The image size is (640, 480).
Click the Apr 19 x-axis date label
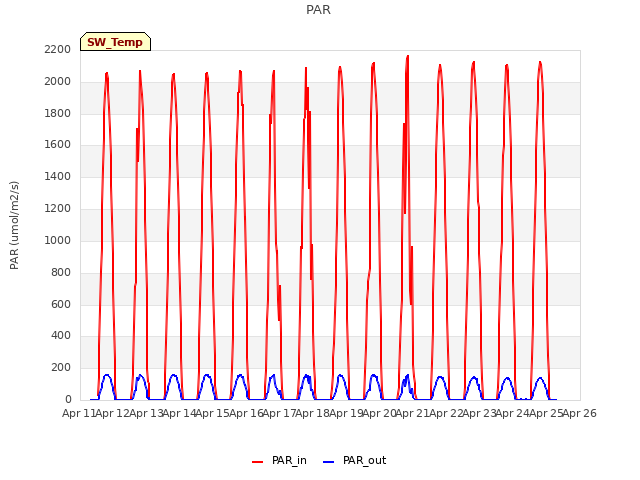click(x=346, y=413)
